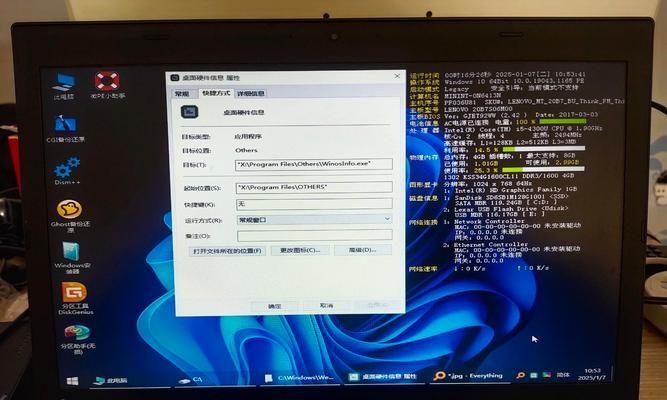Launch the CGI backup restore desktop icon
The image size is (667, 400).
coord(66,129)
